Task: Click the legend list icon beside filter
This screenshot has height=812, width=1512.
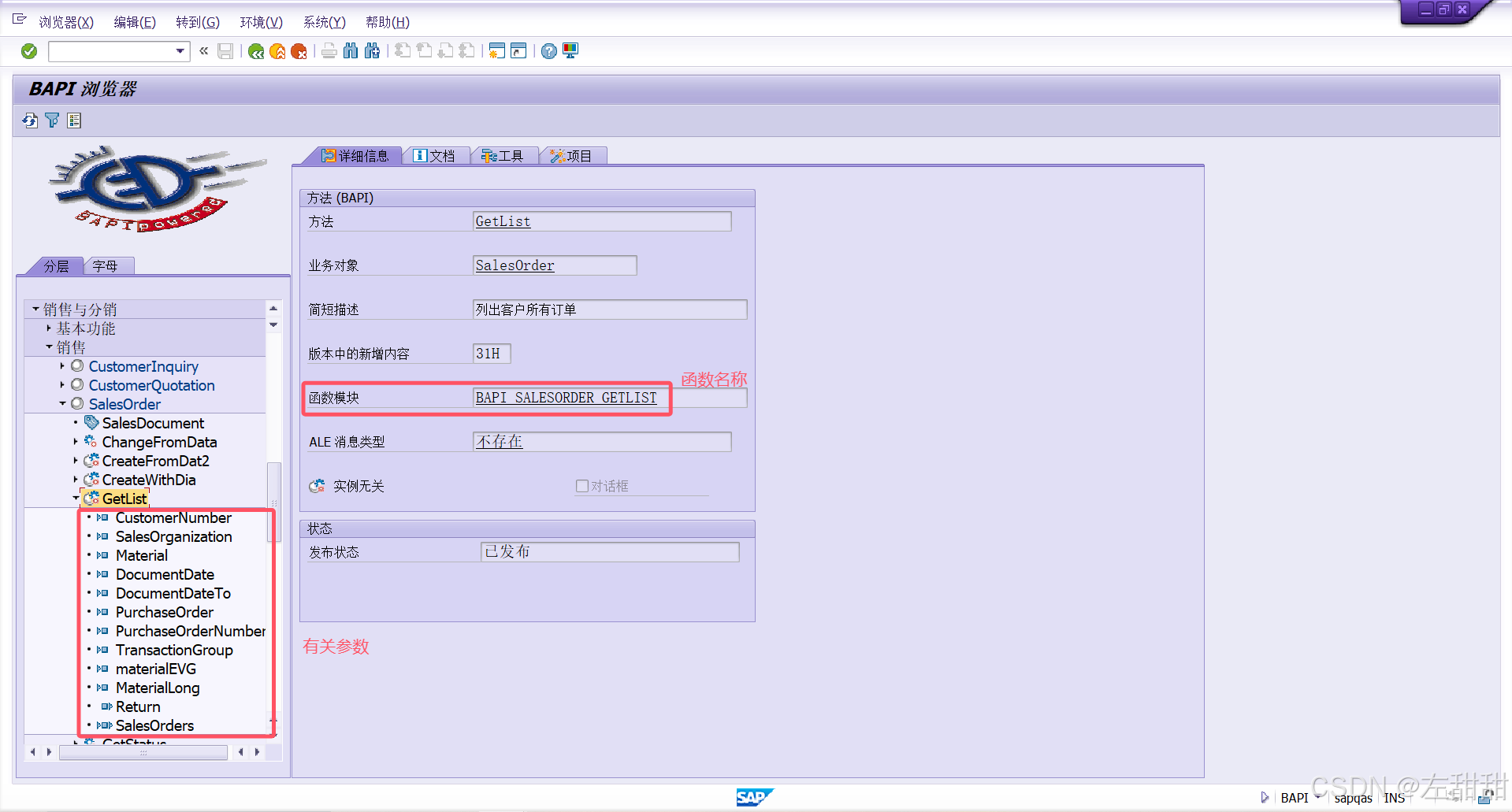Action: pyautogui.click(x=74, y=121)
